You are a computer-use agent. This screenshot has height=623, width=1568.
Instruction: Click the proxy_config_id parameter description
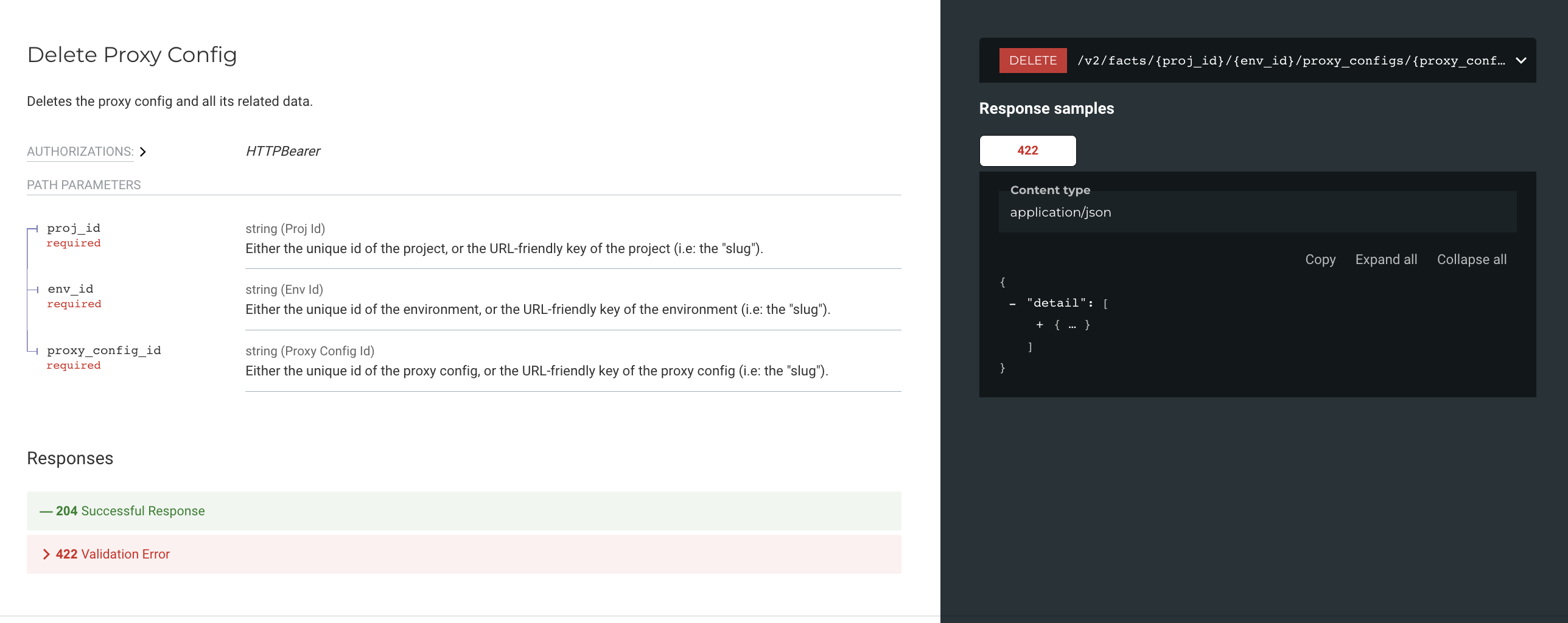(536, 370)
